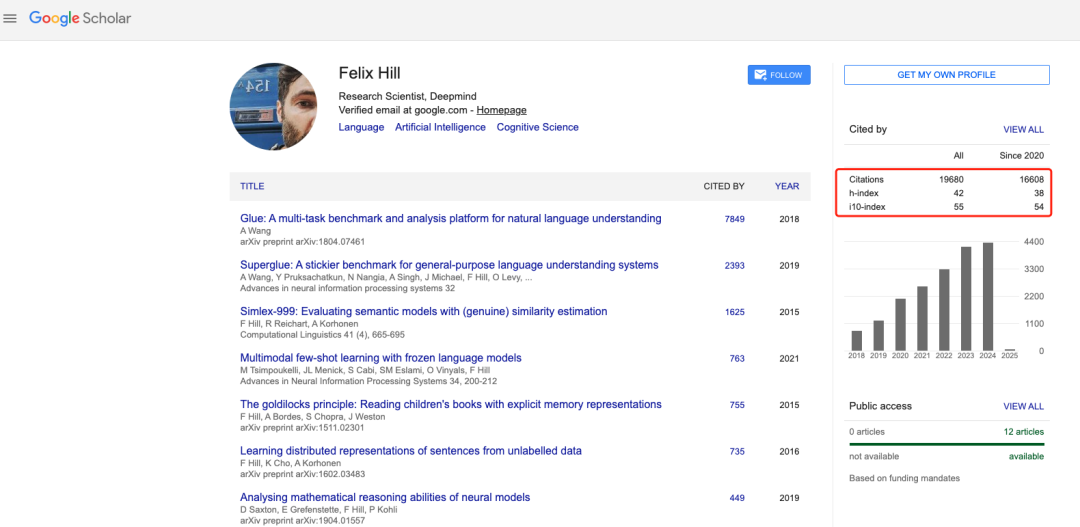Click the 2024 bar in citations chart

(988, 296)
